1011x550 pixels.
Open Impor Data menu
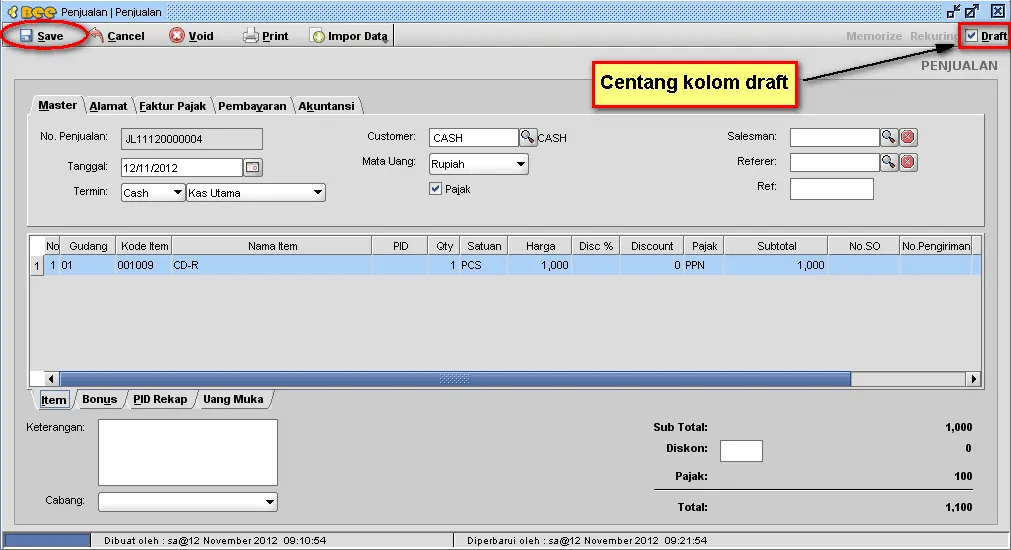[x=349, y=36]
